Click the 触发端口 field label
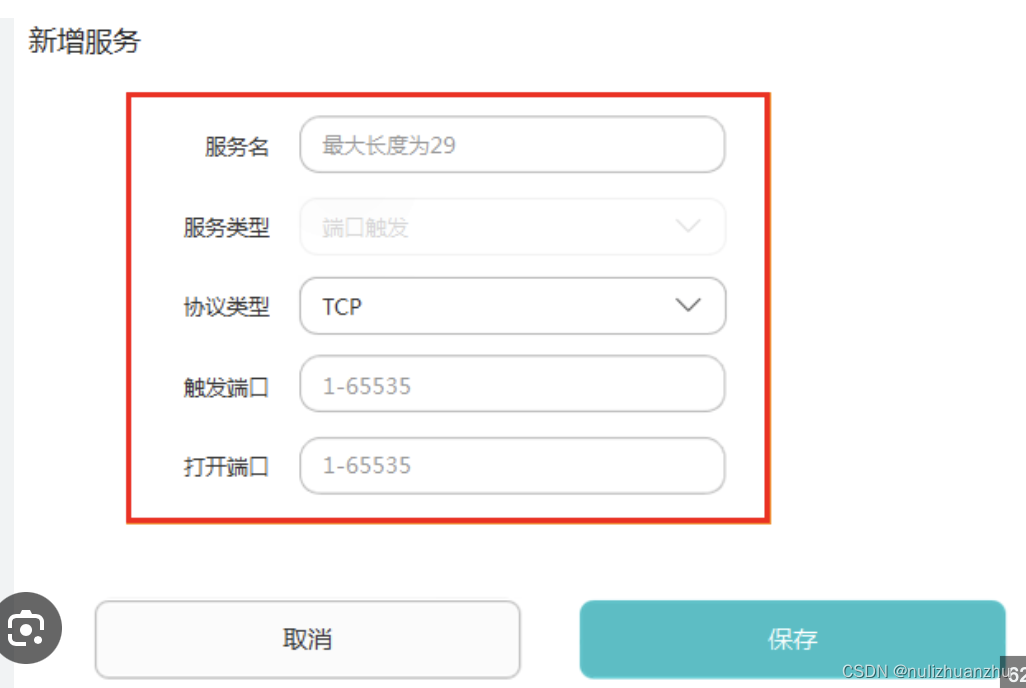Image resolution: width=1026 pixels, height=688 pixels. click(226, 387)
